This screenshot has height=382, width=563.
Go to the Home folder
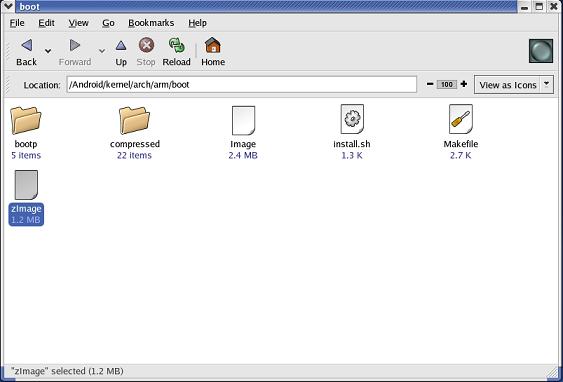[x=213, y=52]
